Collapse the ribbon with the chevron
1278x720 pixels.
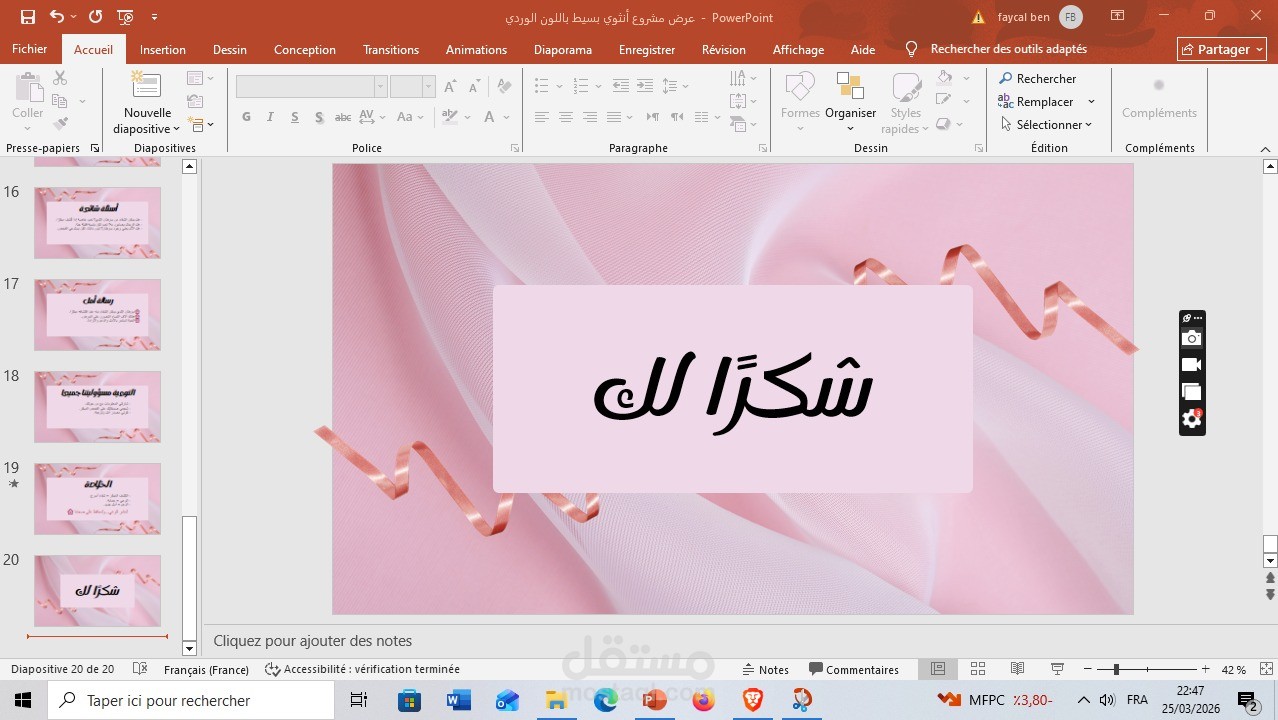[x=1265, y=149]
